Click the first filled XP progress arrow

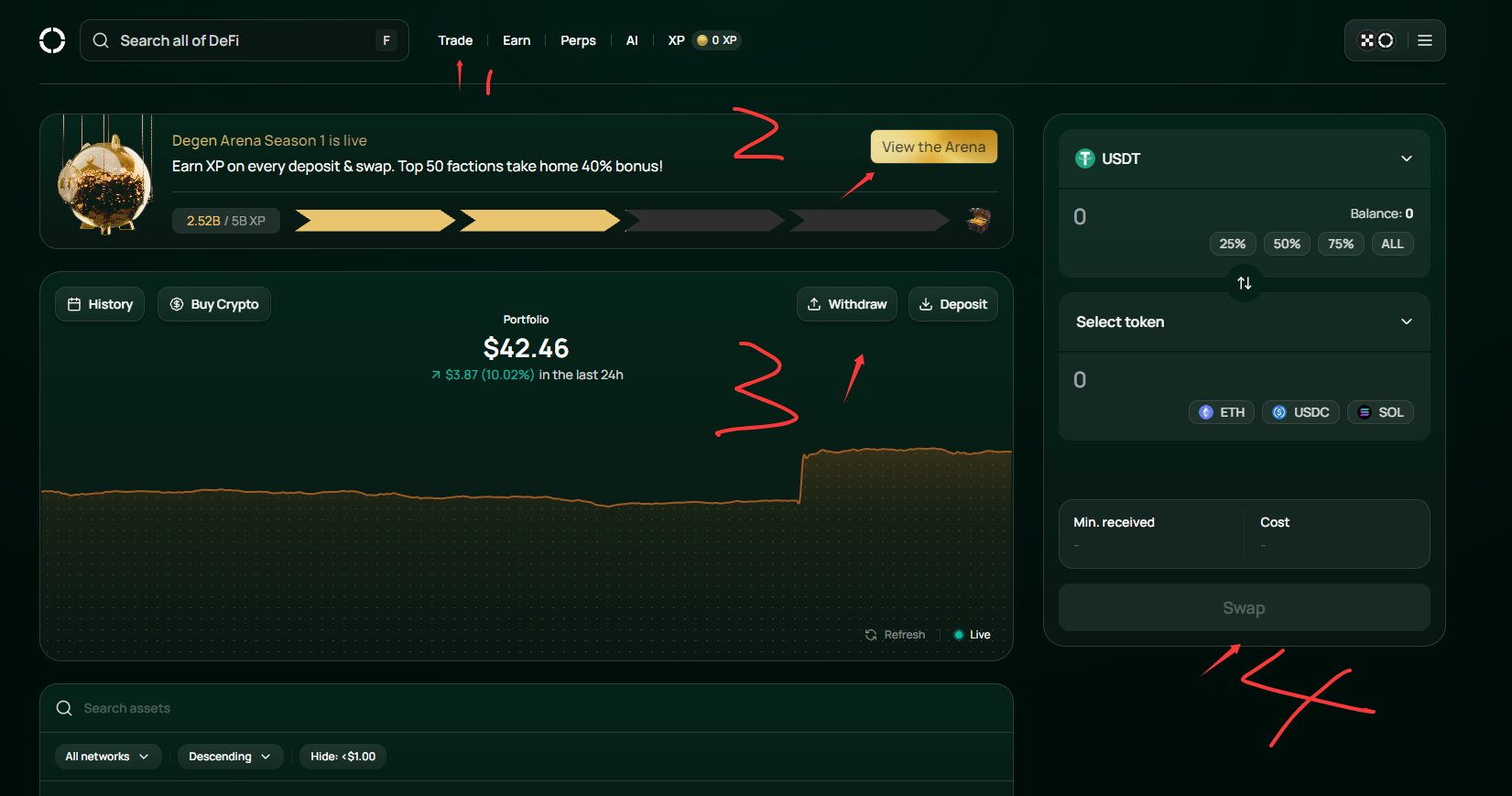[375, 221]
